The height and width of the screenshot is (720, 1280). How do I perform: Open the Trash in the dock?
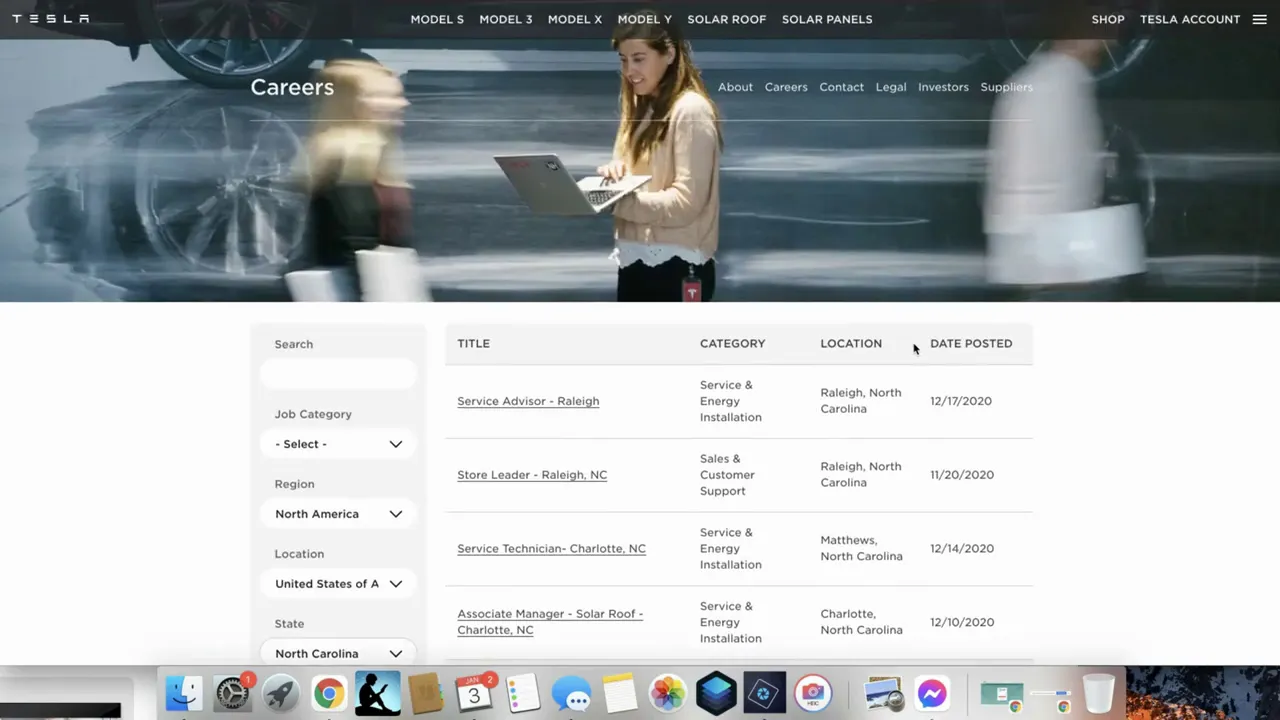(x=1098, y=693)
